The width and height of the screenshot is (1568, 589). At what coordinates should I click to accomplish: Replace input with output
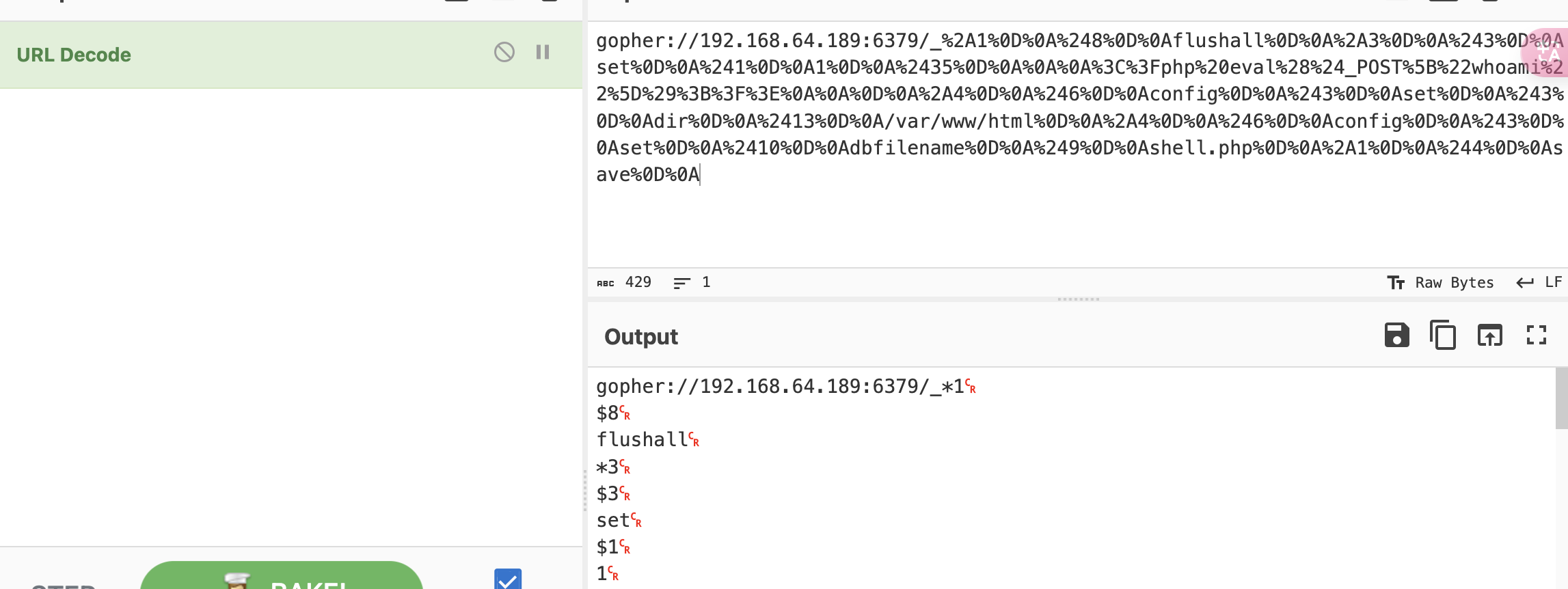click(1490, 335)
